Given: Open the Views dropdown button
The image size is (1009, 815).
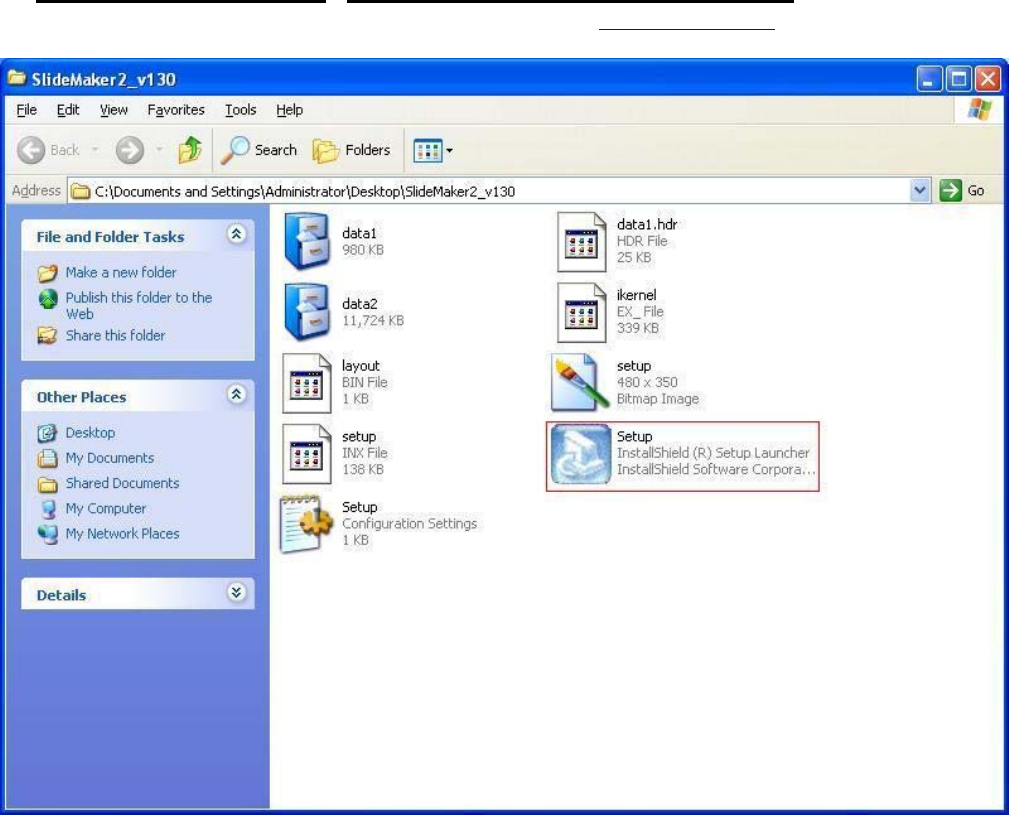Looking at the screenshot, I should tap(433, 151).
